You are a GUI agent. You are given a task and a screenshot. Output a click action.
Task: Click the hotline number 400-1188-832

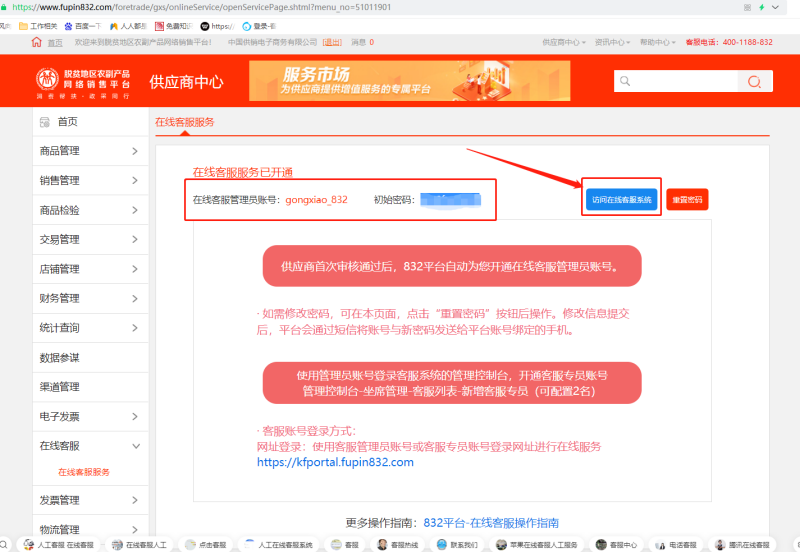747,42
